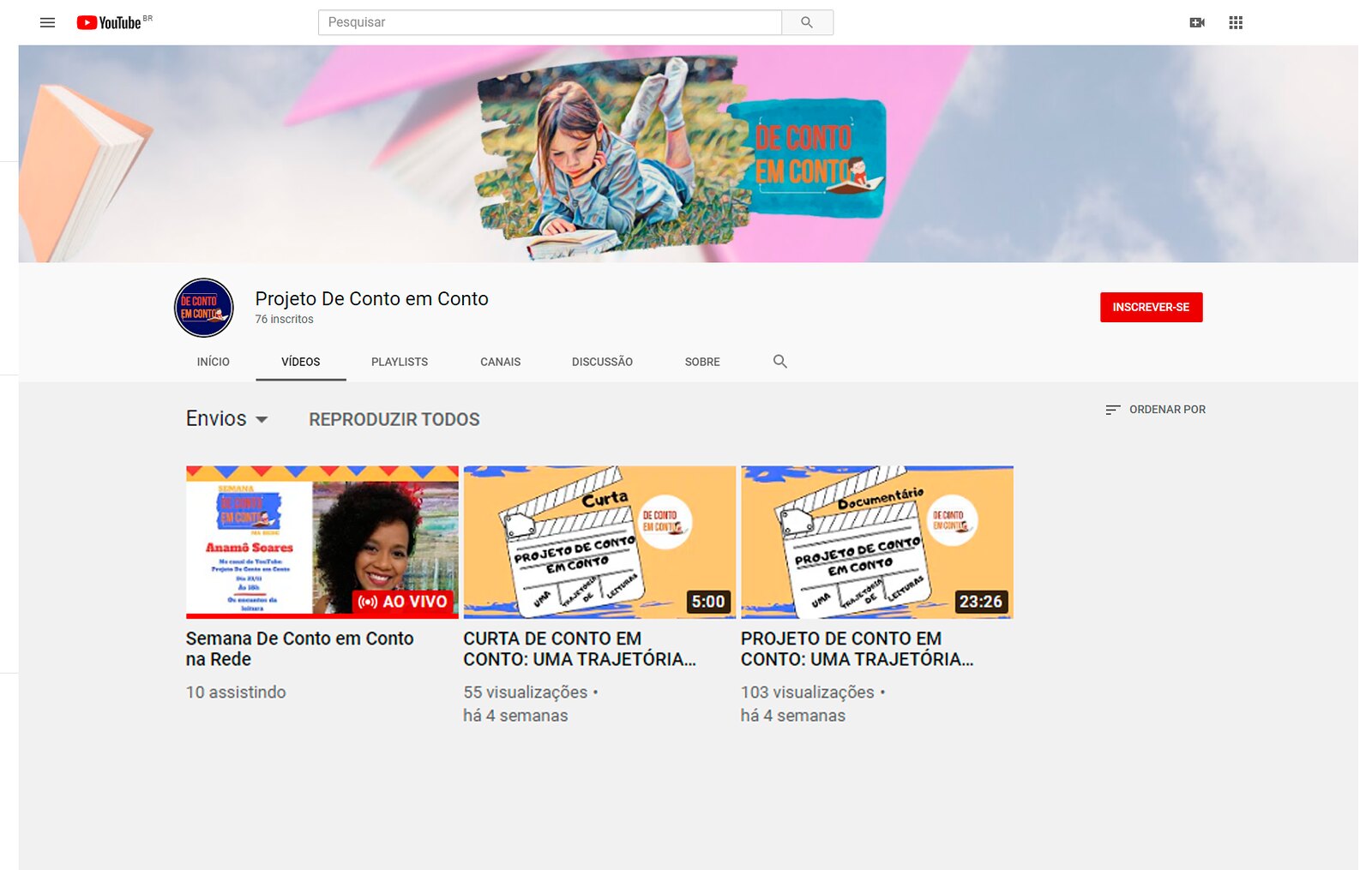Click the 103 visualizações text

coord(808,692)
